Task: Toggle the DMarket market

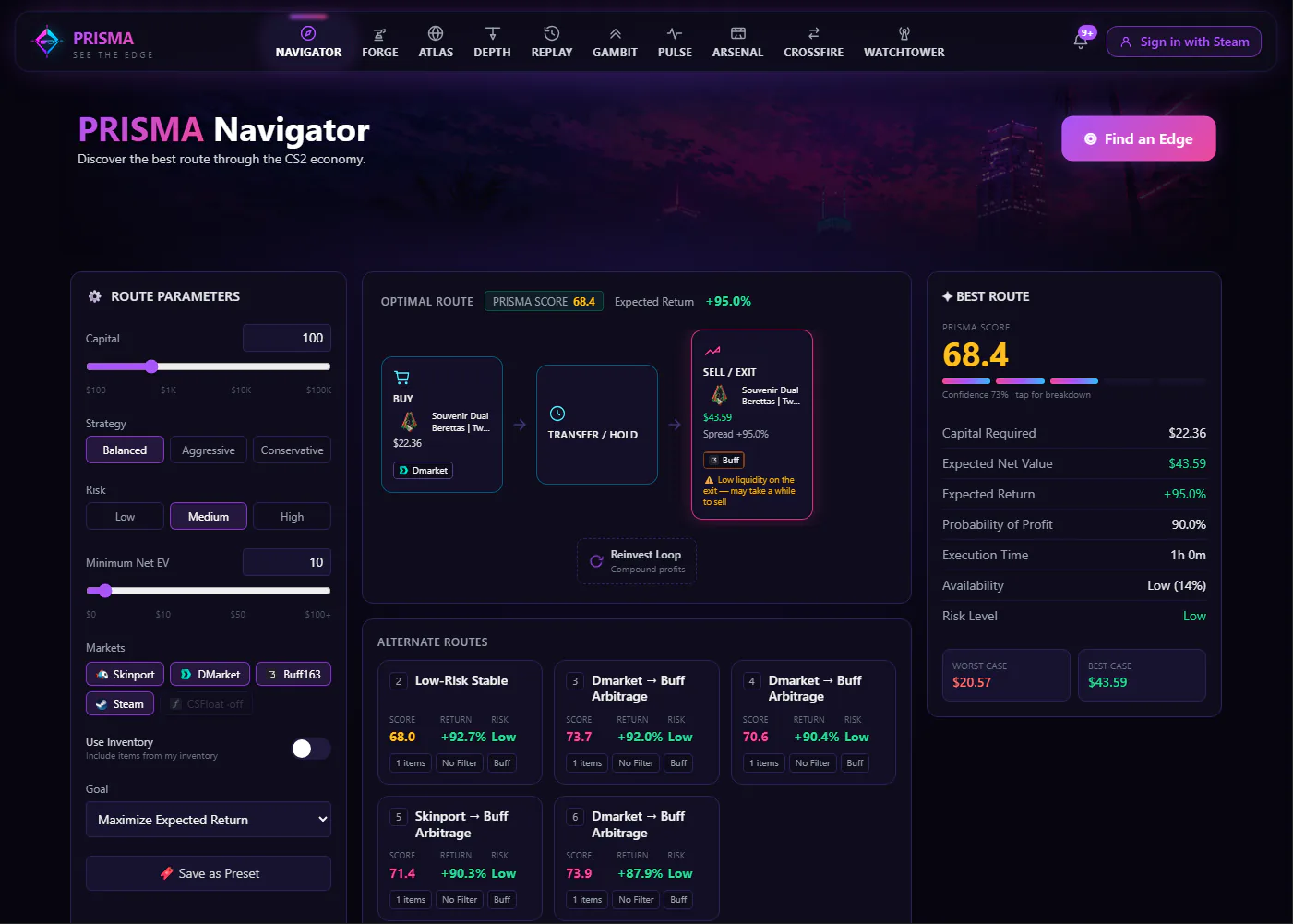Action: pyautogui.click(x=210, y=674)
